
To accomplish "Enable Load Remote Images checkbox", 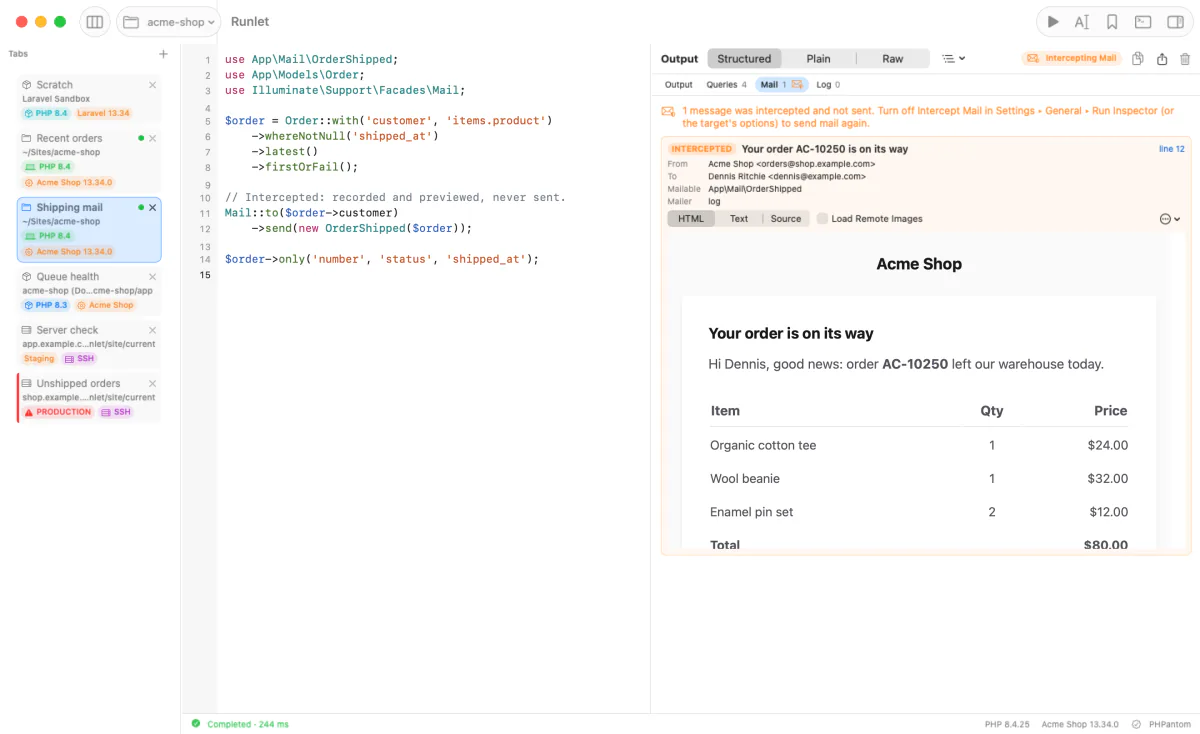I will click(x=822, y=219).
